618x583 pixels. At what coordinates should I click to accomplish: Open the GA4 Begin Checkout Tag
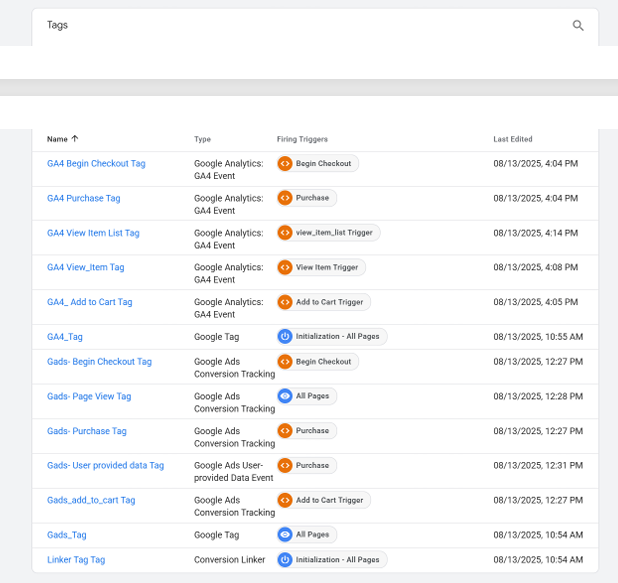point(96,164)
